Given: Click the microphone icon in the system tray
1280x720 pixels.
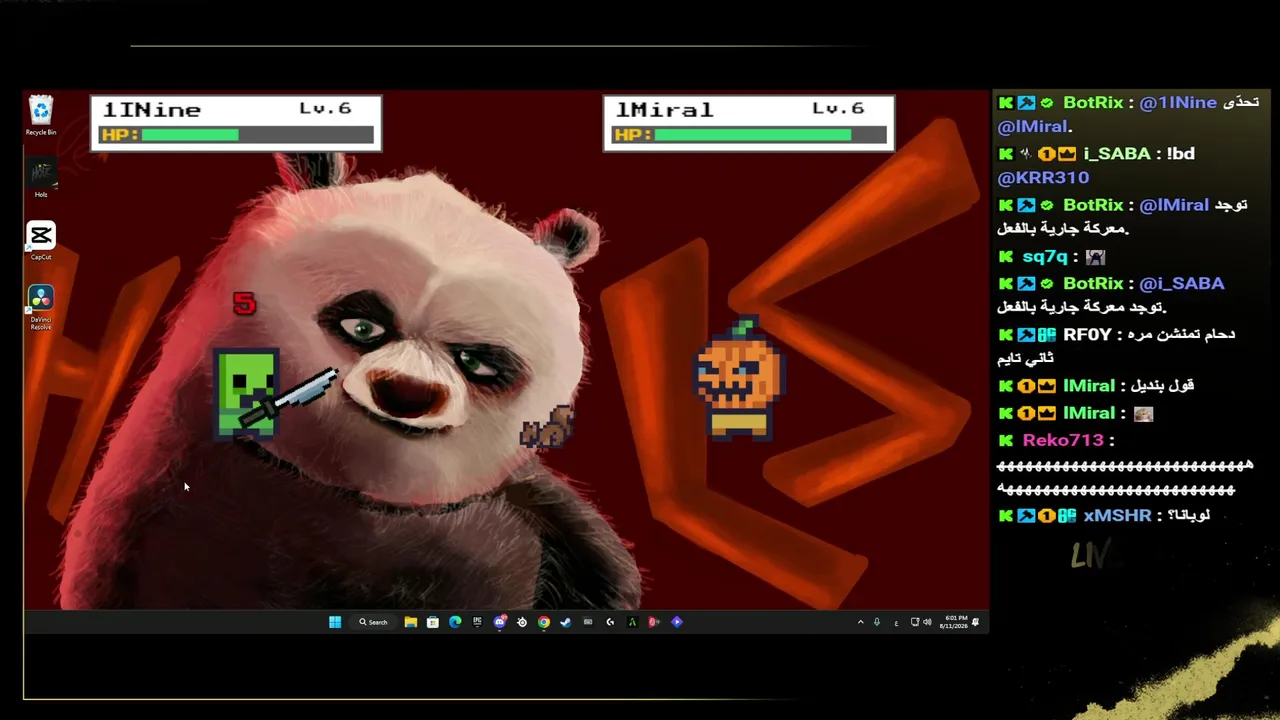Looking at the screenshot, I should pos(877,622).
